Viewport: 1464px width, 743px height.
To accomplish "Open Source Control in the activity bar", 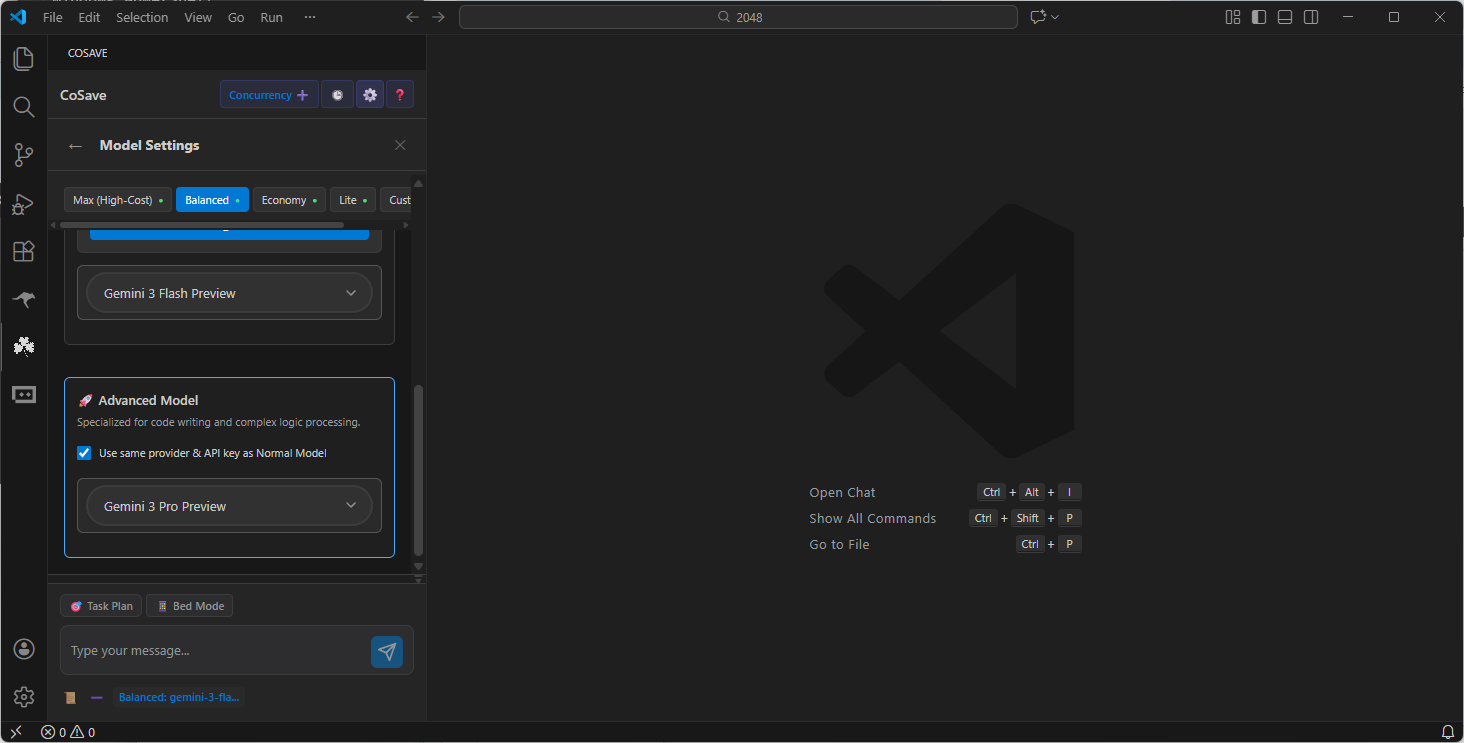I will [x=24, y=155].
